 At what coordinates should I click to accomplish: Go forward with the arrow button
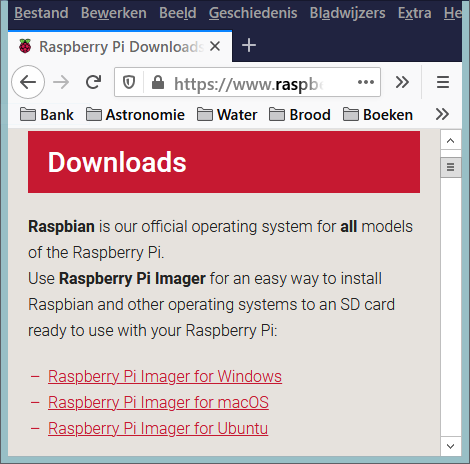coord(61,82)
